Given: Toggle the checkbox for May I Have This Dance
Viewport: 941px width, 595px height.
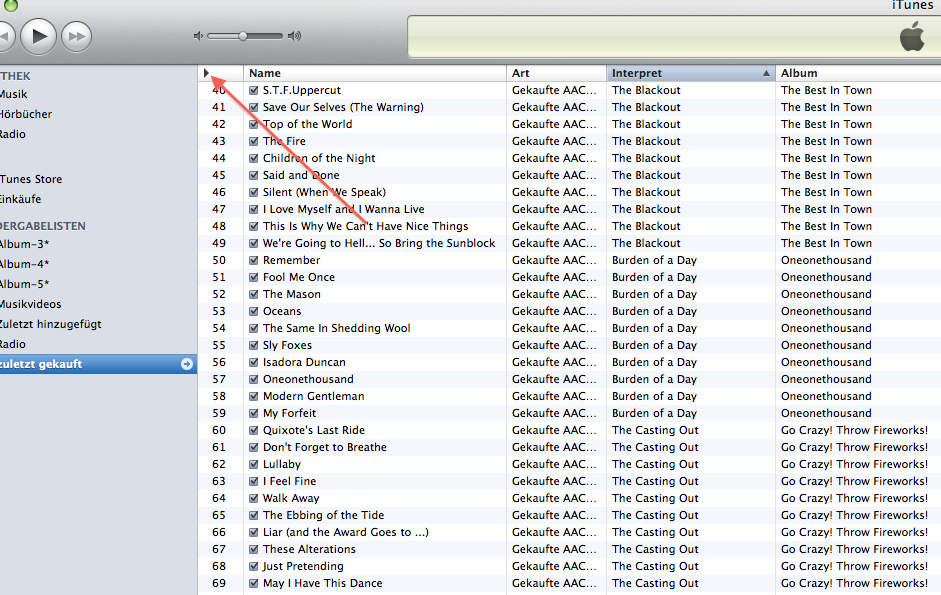Looking at the screenshot, I should pyautogui.click(x=253, y=583).
